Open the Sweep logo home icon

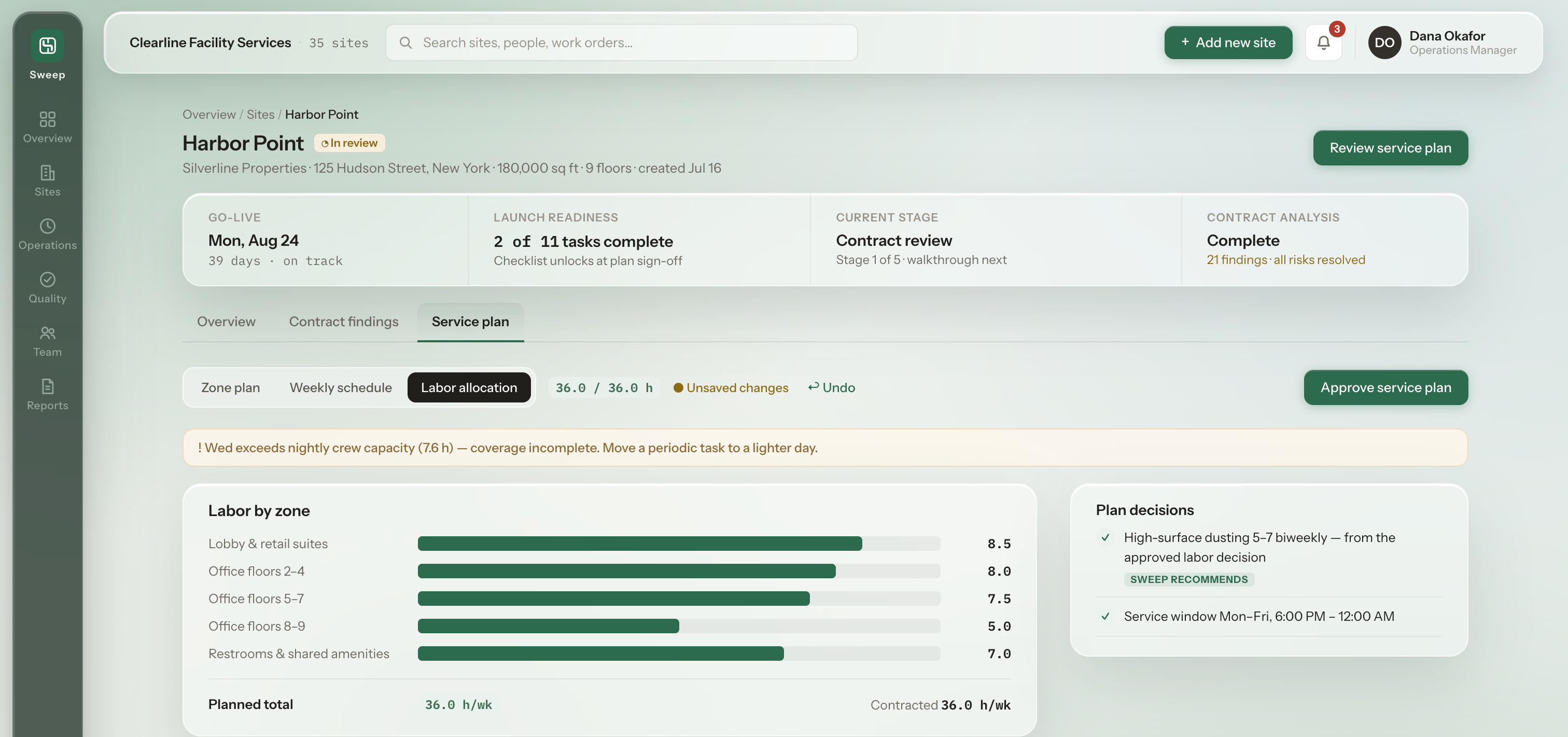click(x=48, y=46)
